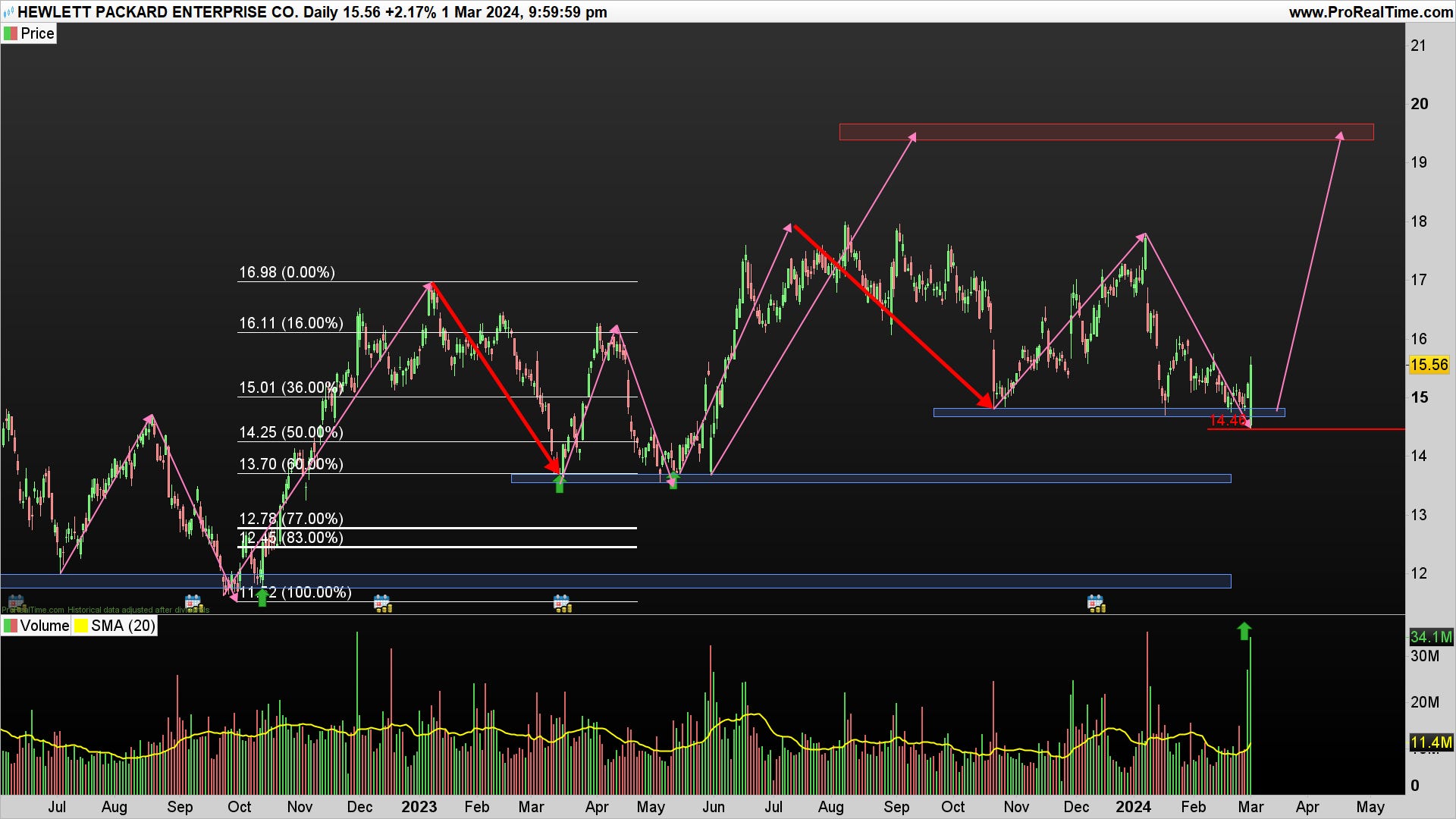This screenshot has width=1456, height=819.
Task: Click the 34.1M volume value tag
Action: 1431,637
